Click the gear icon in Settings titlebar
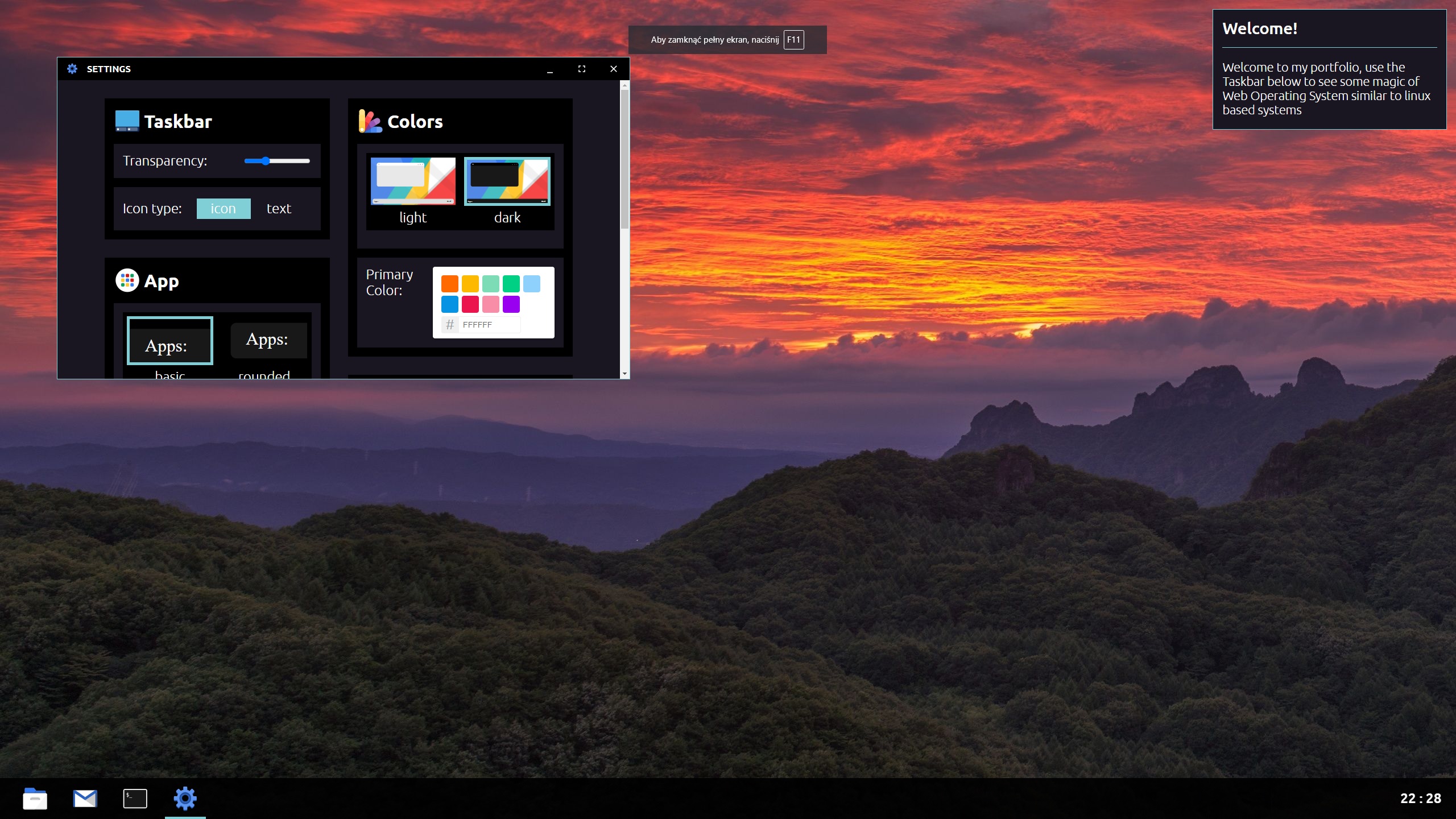This screenshot has height=819, width=1456. tap(72, 69)
